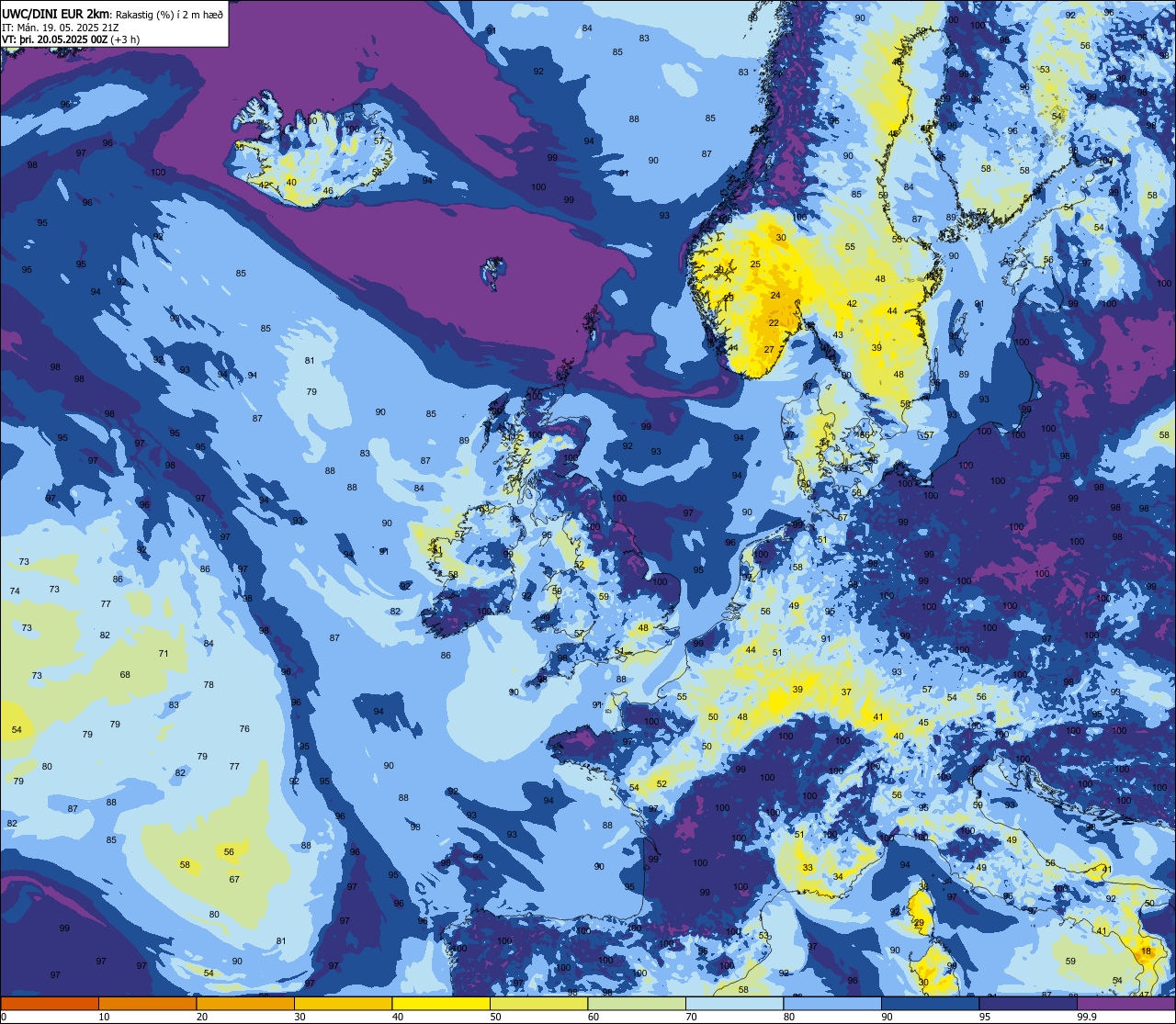Click the humidity value '33' over southern France
Image resolution: width=1176 pixels, height=1024 pixels.
[x=808, y=868]
